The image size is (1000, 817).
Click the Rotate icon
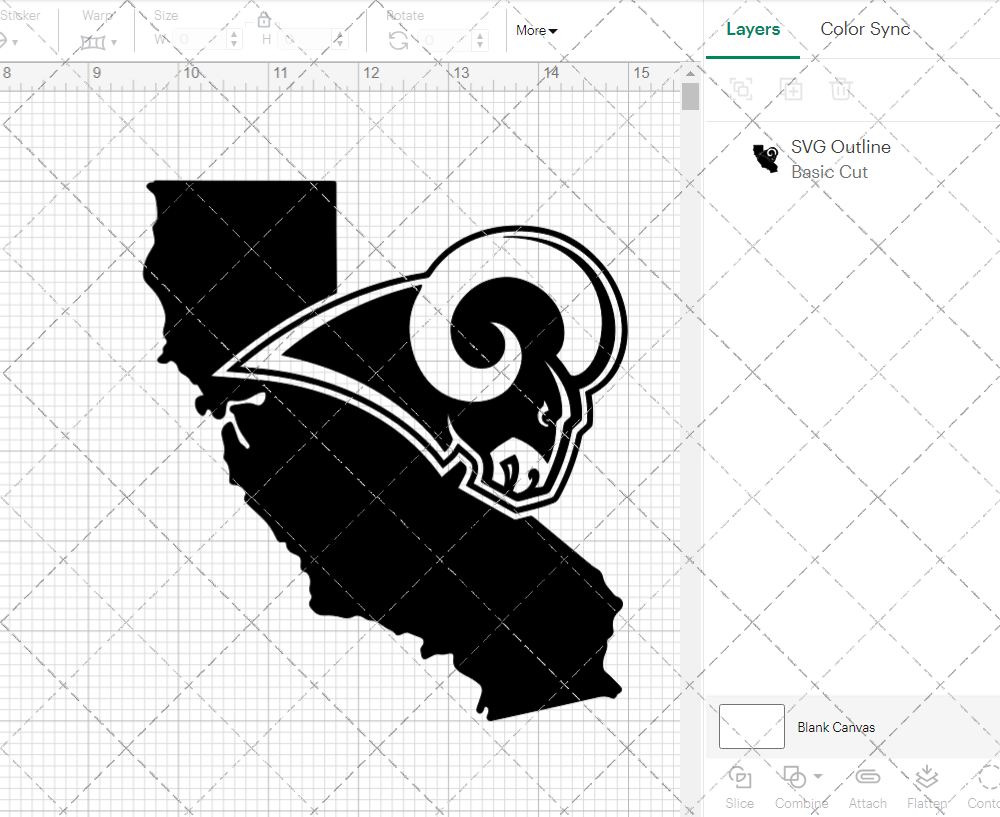399,41
